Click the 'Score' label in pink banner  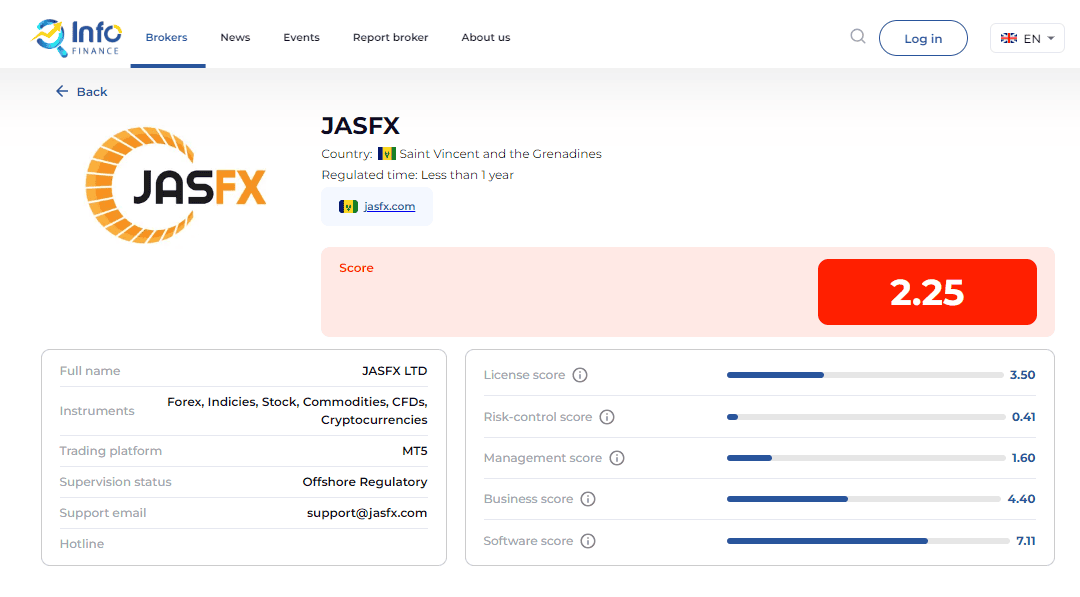coord(356,268)
